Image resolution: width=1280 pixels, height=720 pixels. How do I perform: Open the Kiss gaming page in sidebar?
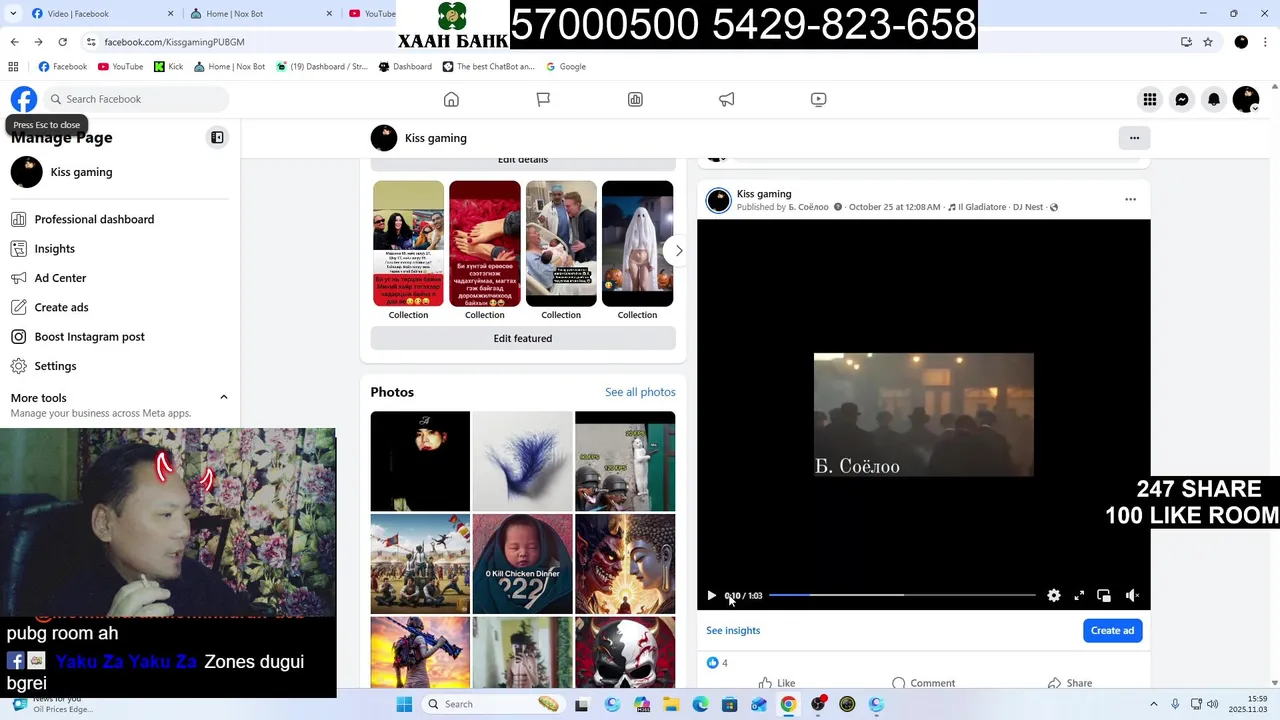click(x=120, y=172)
